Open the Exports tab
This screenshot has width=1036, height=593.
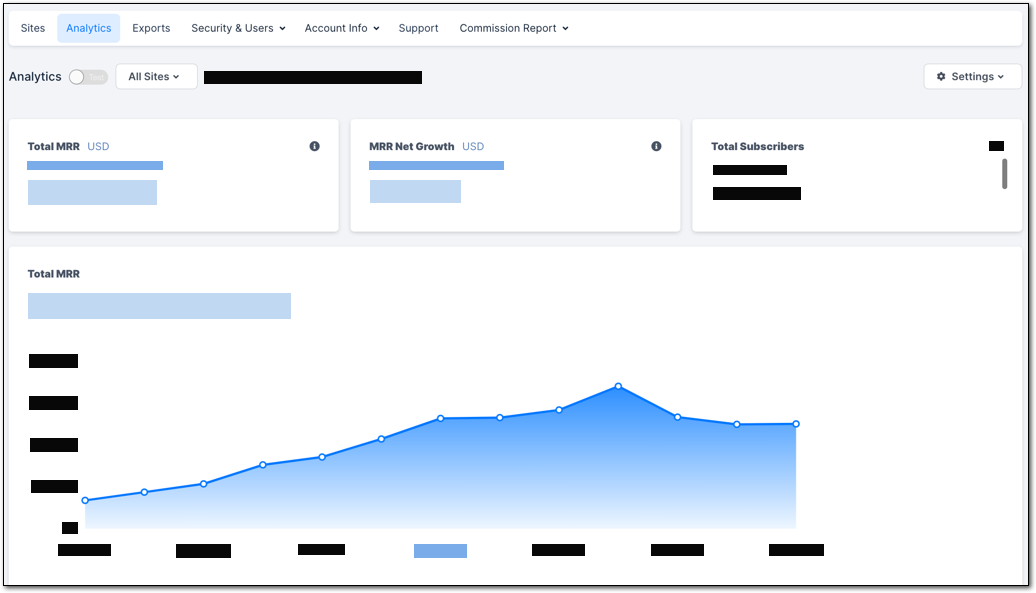pyautogui.click(x=151, y=28)
